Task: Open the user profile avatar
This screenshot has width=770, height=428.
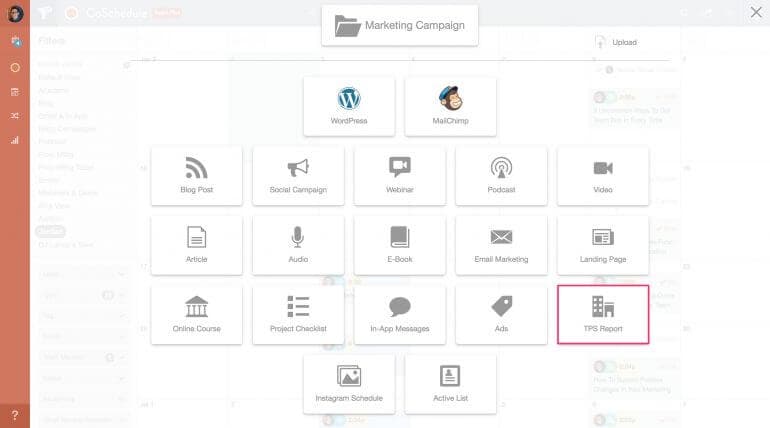Action: click(14, 14)
